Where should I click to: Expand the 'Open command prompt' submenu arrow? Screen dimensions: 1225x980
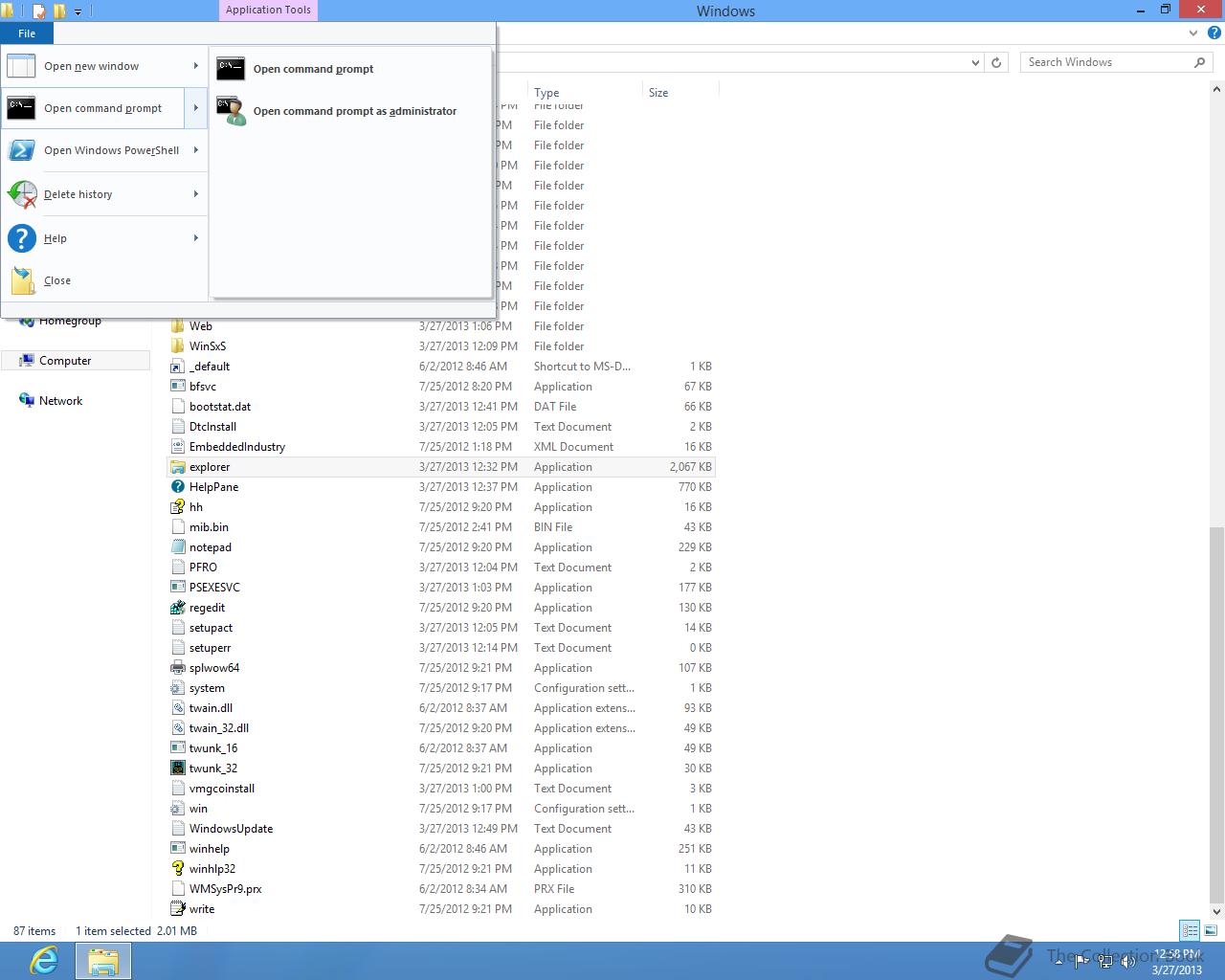click(x=195, y=108)
